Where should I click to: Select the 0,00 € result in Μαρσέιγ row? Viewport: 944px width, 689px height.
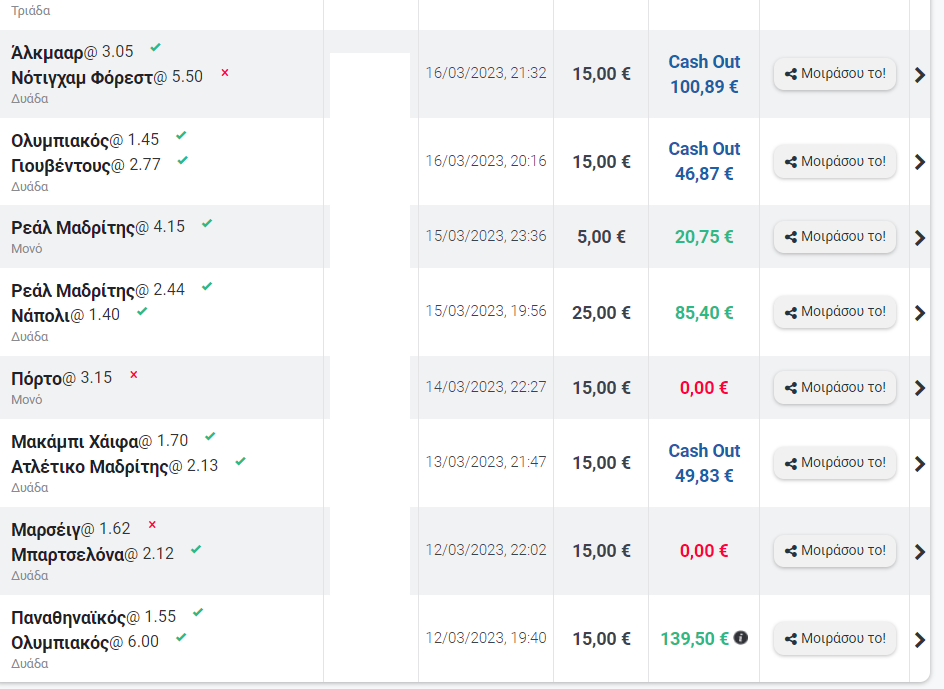click(704, 551)
